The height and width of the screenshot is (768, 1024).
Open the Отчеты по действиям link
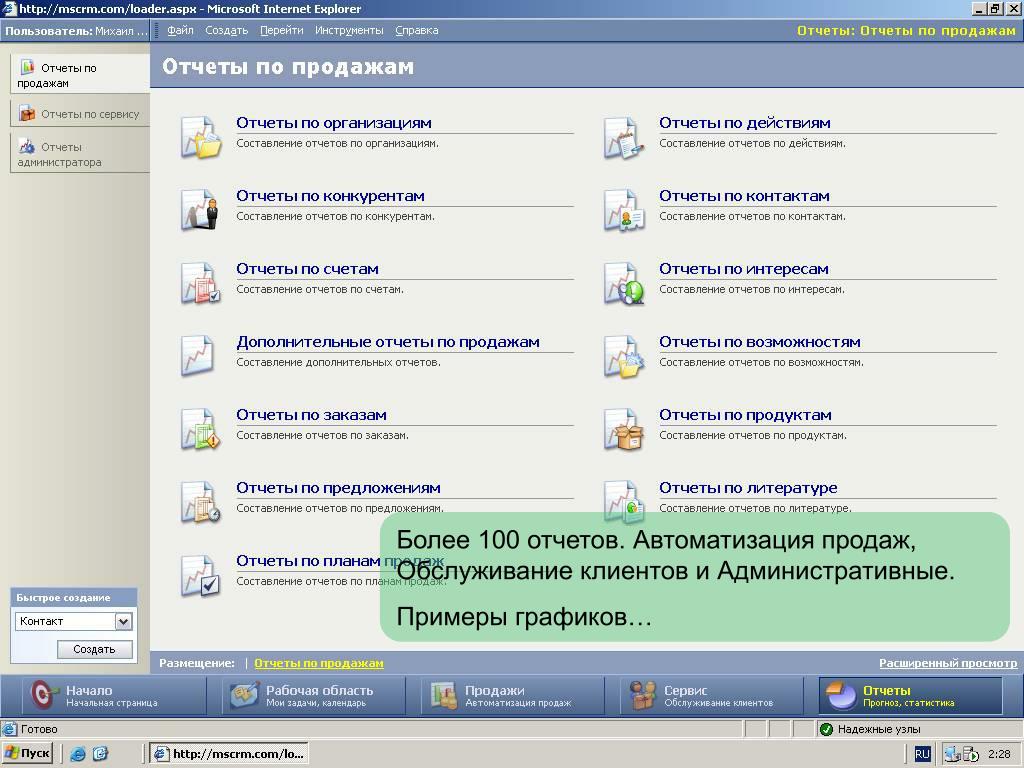pyautogui.click(x=745, y=123)
